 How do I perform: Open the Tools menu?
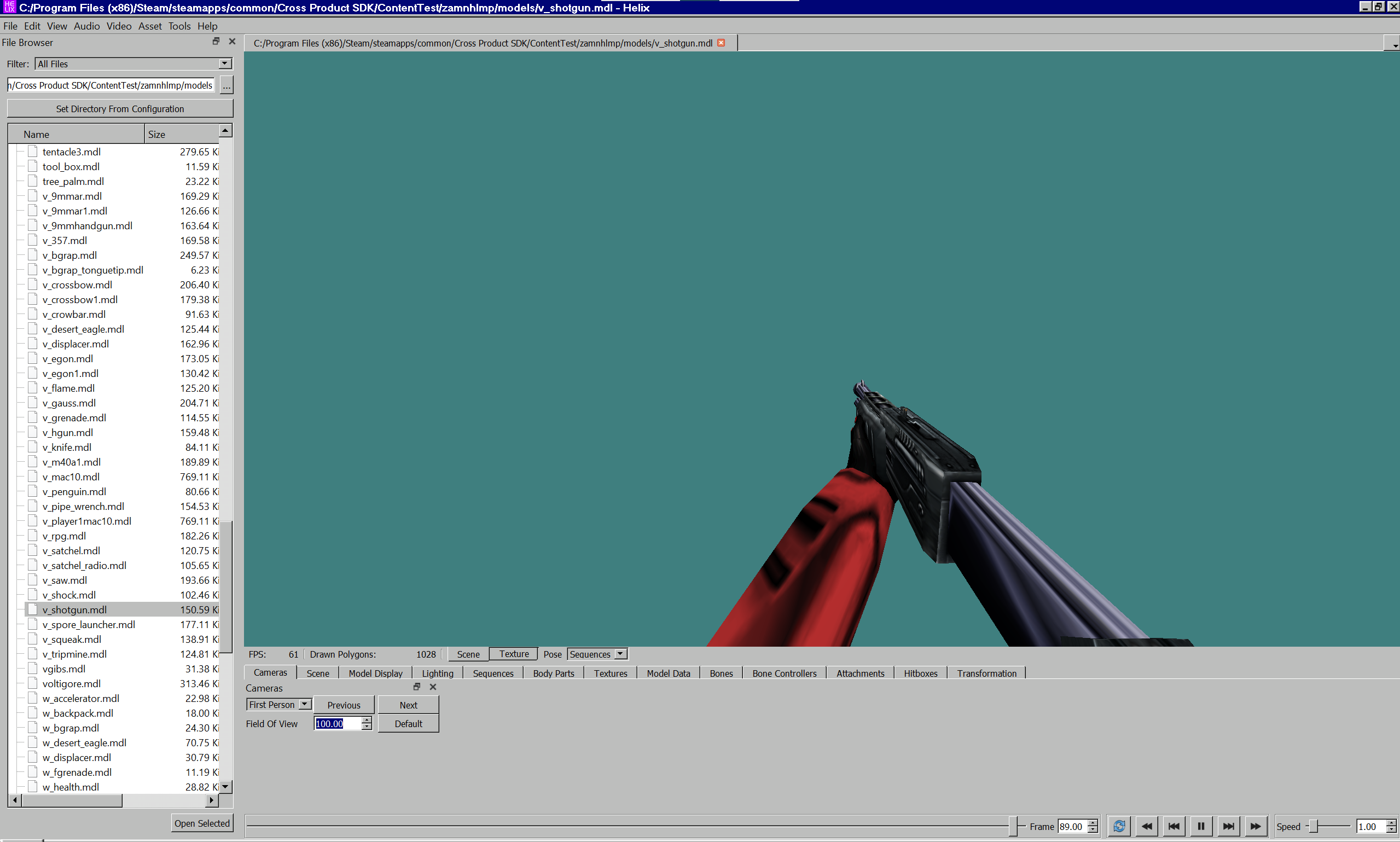179,26
